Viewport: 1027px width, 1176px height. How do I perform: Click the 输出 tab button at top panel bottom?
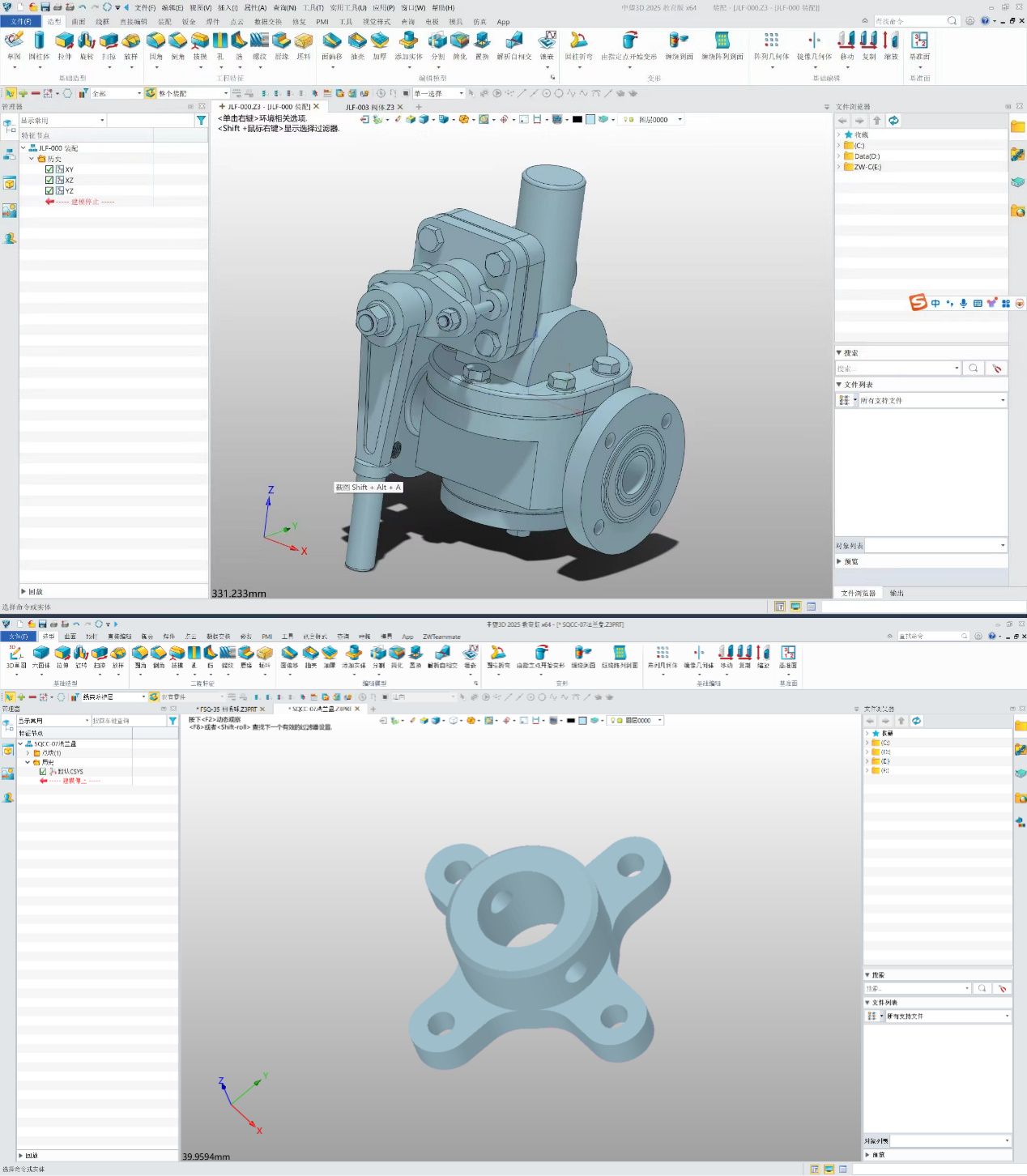tap(897, 593)
